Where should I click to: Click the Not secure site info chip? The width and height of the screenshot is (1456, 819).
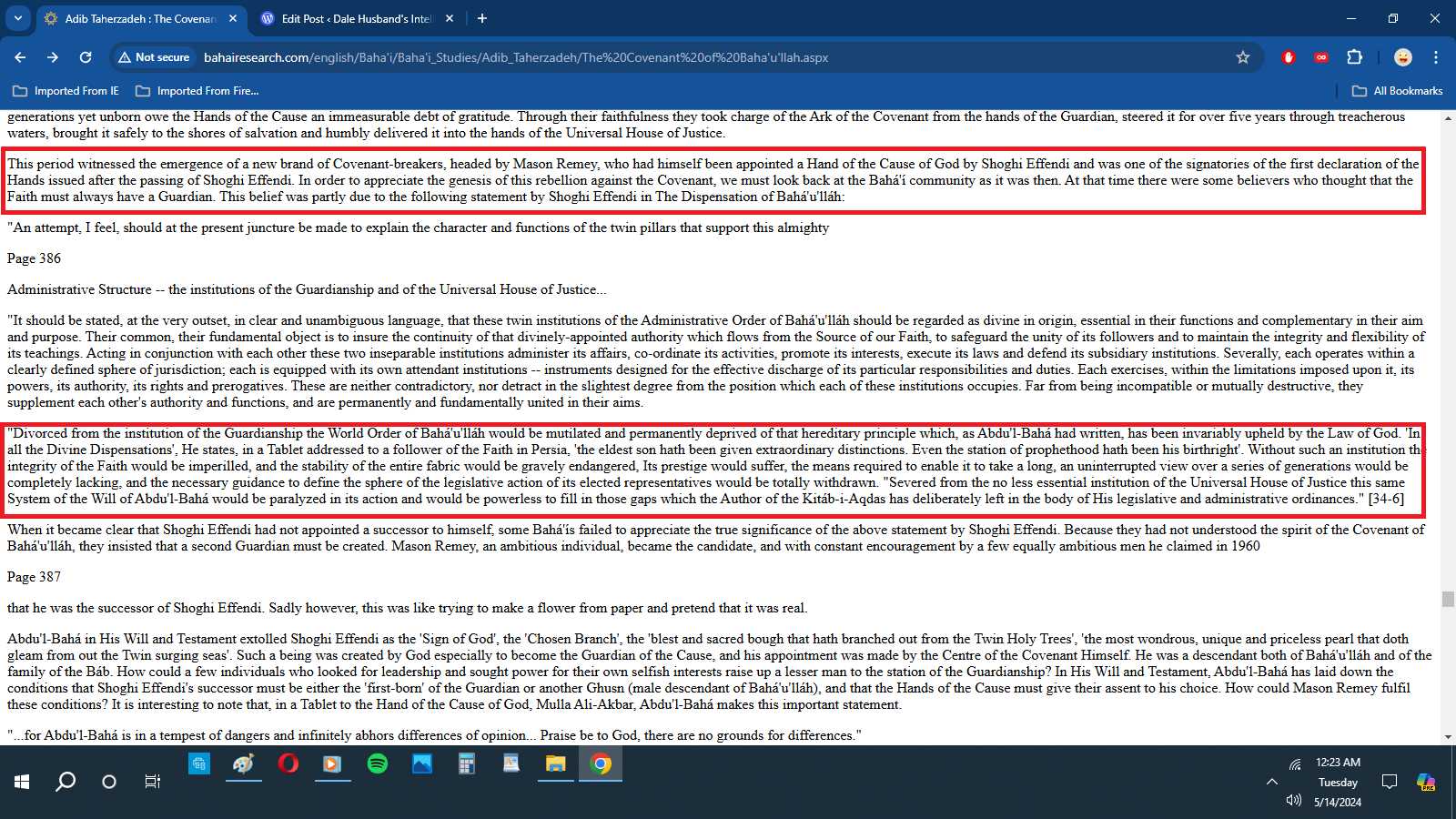154,57
